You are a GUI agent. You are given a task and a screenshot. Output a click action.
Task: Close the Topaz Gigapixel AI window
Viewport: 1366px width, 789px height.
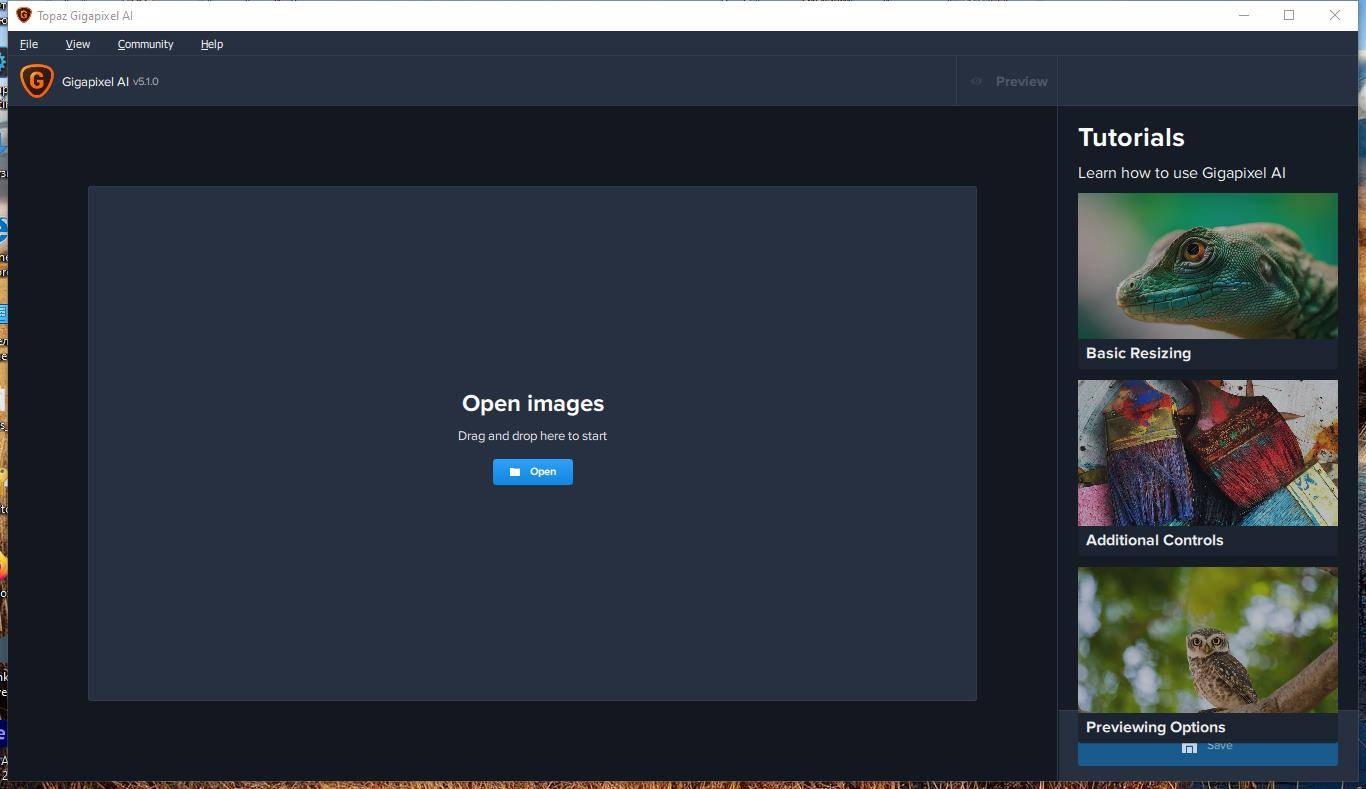[x=1335, y=15]
